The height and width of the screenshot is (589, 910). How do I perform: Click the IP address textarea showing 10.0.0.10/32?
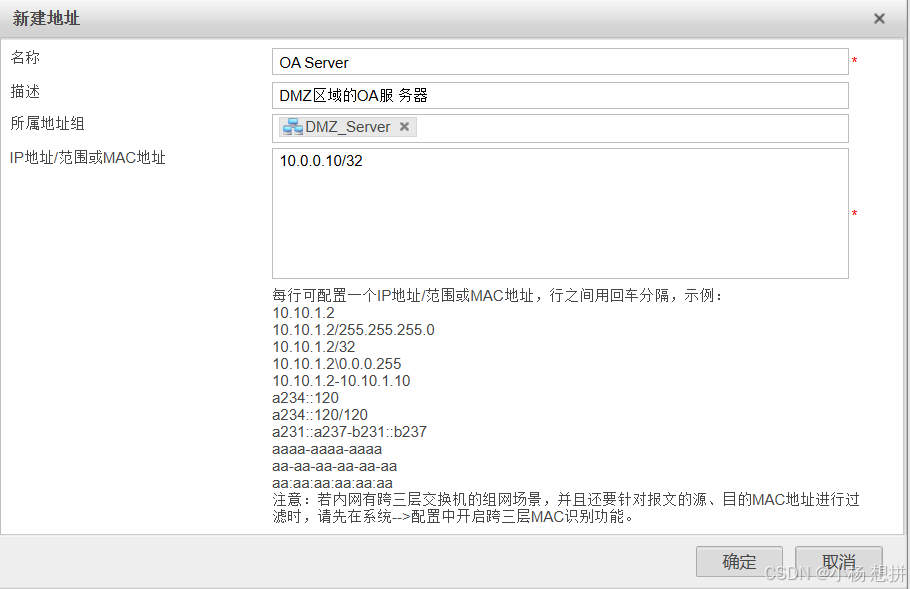tap(560, 213)
